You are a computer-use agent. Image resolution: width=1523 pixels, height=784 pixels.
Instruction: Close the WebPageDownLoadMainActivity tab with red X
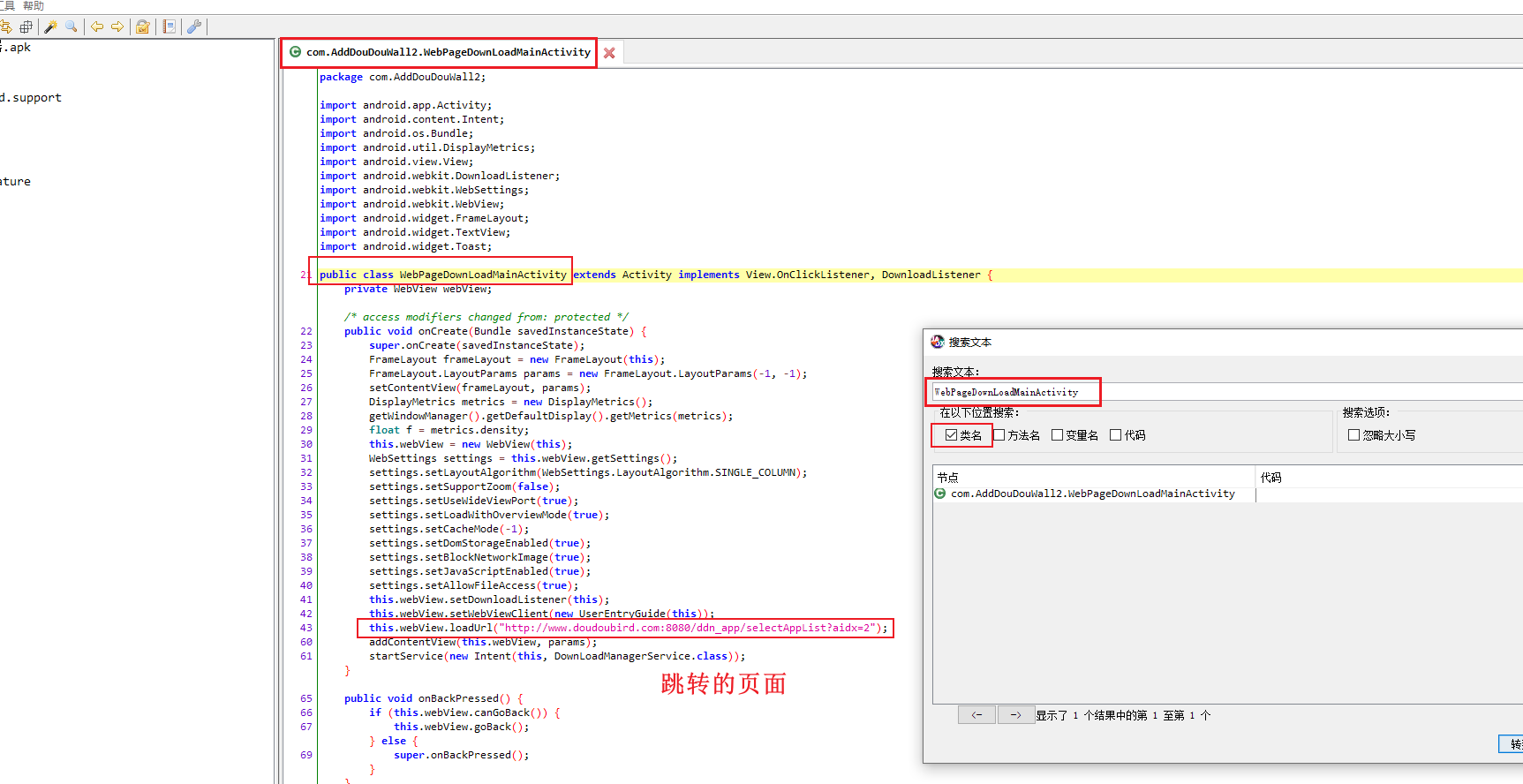pyautogui.click(x=609, y=53)
